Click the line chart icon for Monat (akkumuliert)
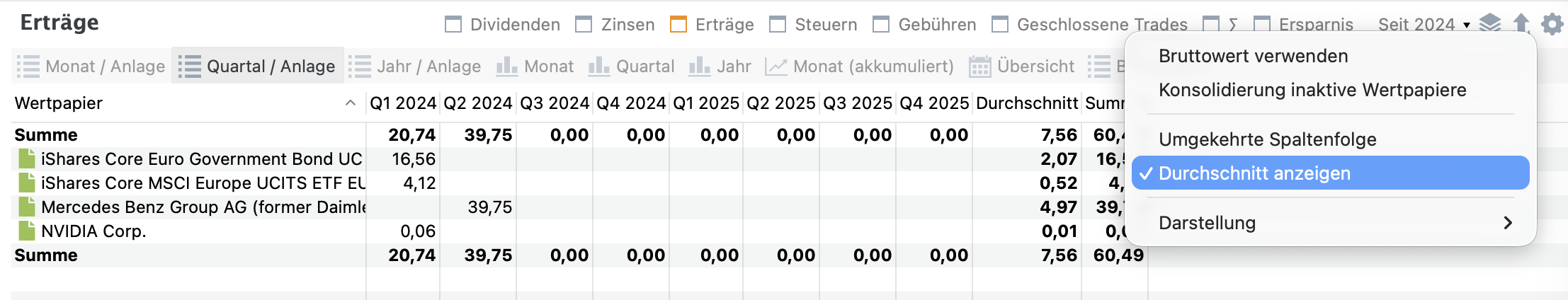 [x=776, y=67]
